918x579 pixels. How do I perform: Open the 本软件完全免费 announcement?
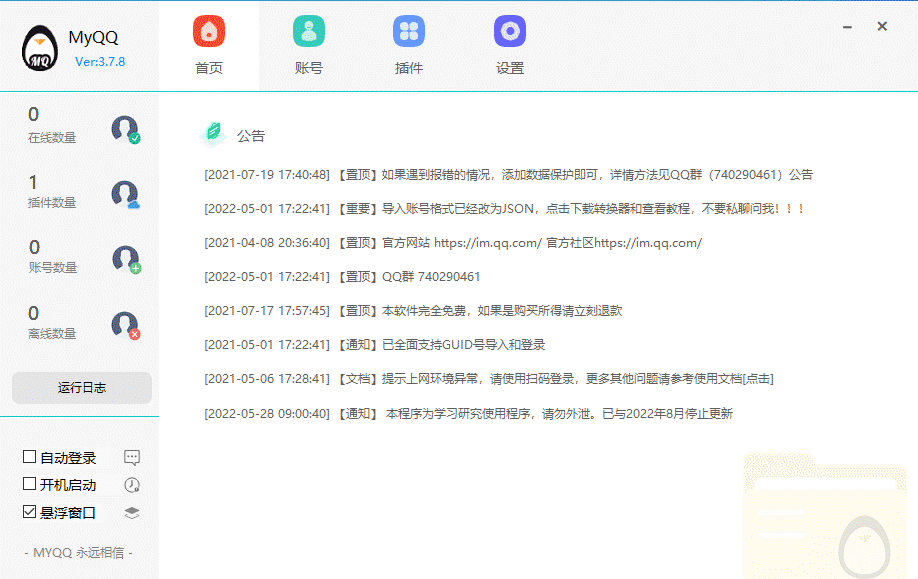413,310
